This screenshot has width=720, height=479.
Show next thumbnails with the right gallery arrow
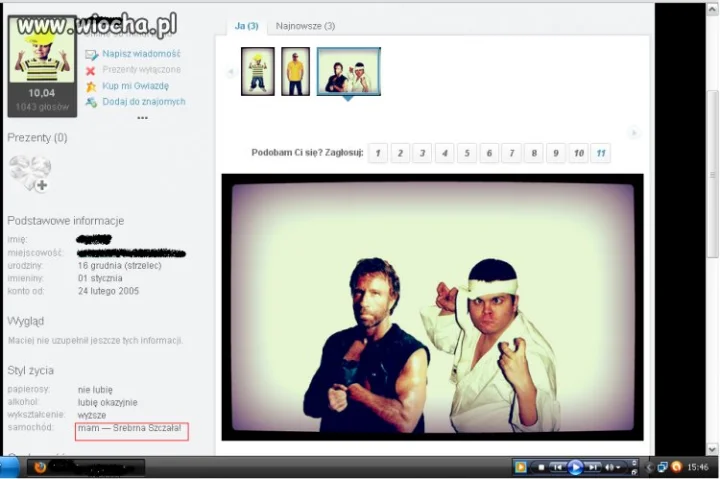pos(634,133)
